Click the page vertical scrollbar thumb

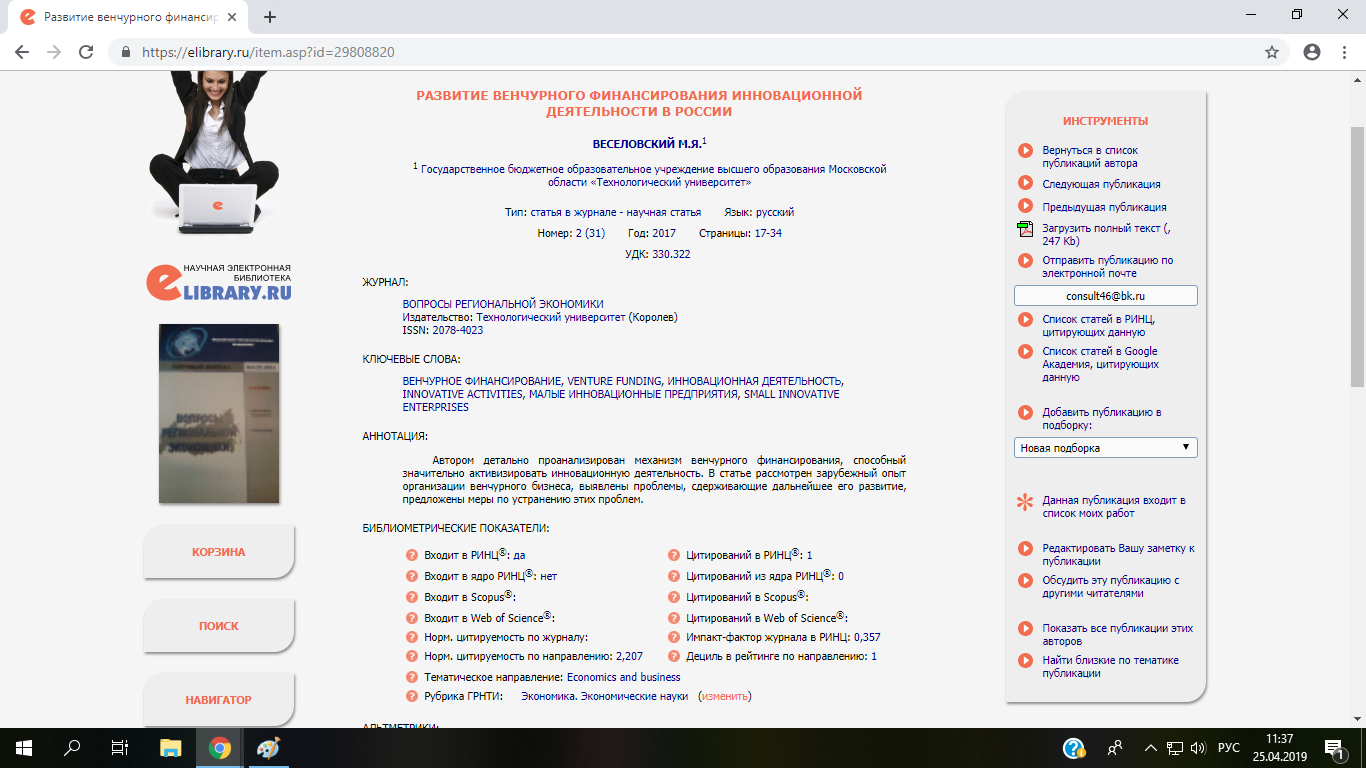[x=1357, y=257]
